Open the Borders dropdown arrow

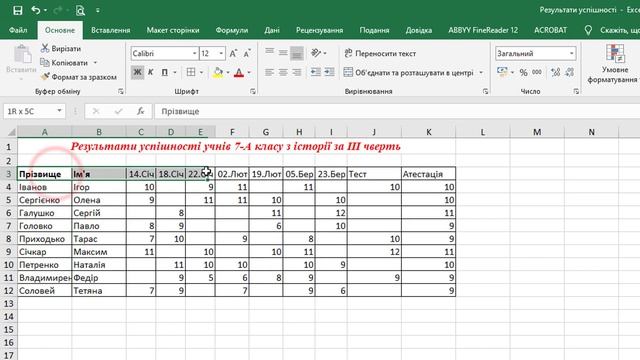(201, 72)
